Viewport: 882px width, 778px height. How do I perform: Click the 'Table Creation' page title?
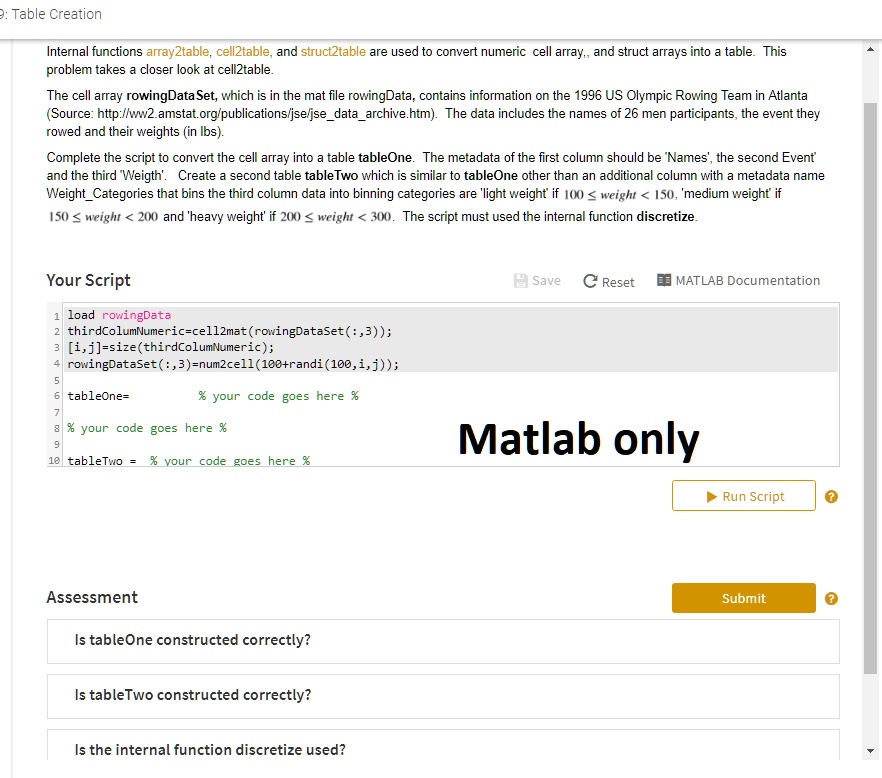point(56,14)
